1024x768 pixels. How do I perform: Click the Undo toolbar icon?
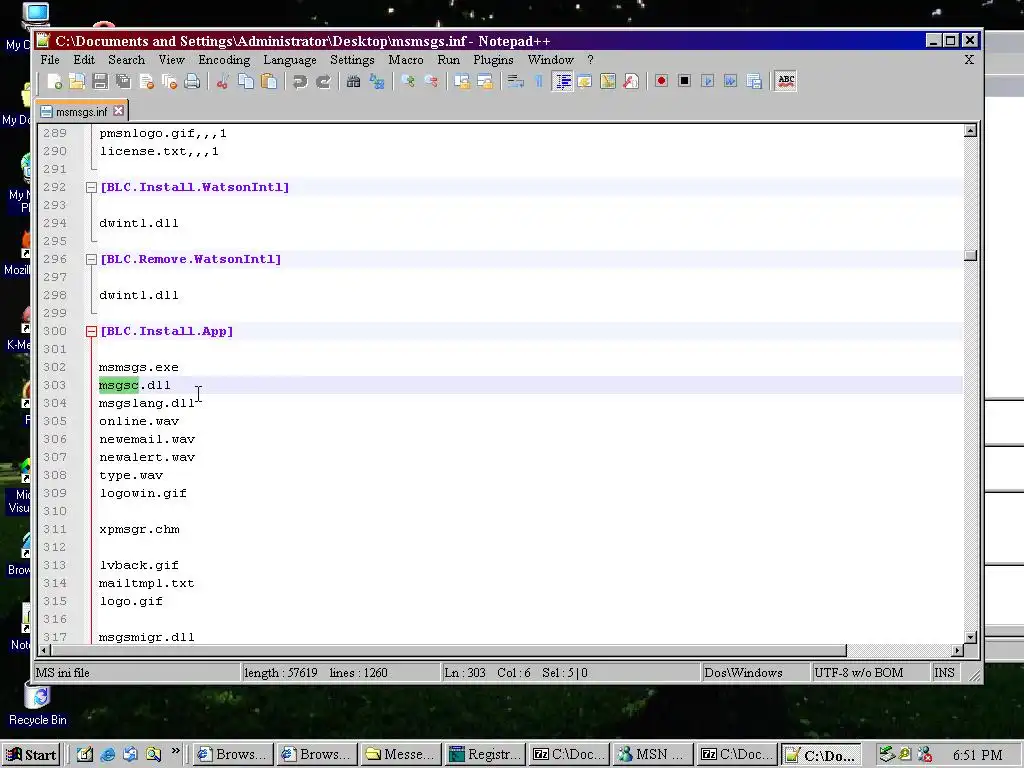coord(300,82)
